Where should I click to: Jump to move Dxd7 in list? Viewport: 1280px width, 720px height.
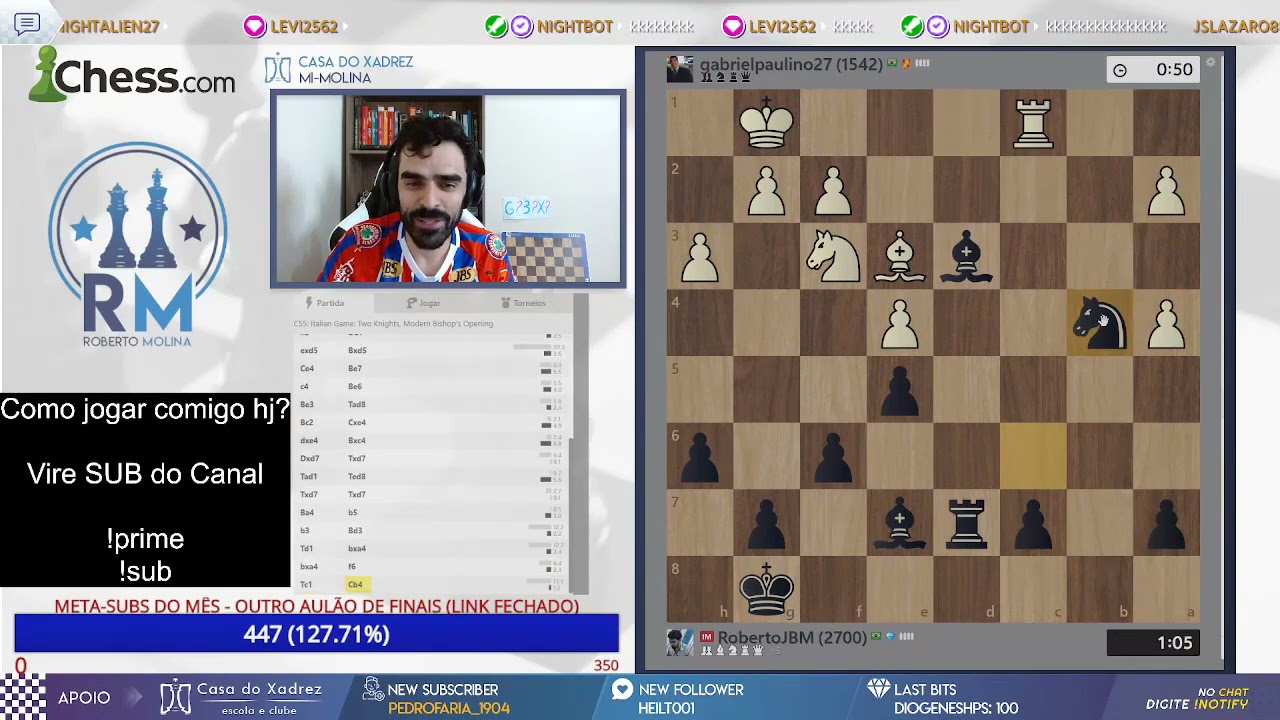tap(309, 458)
